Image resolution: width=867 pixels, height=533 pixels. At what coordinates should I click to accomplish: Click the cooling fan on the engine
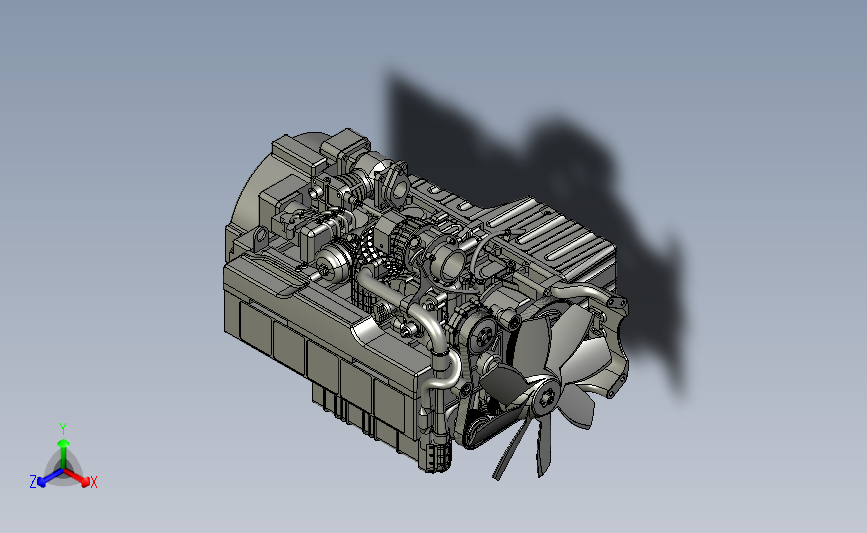[545, 390]
